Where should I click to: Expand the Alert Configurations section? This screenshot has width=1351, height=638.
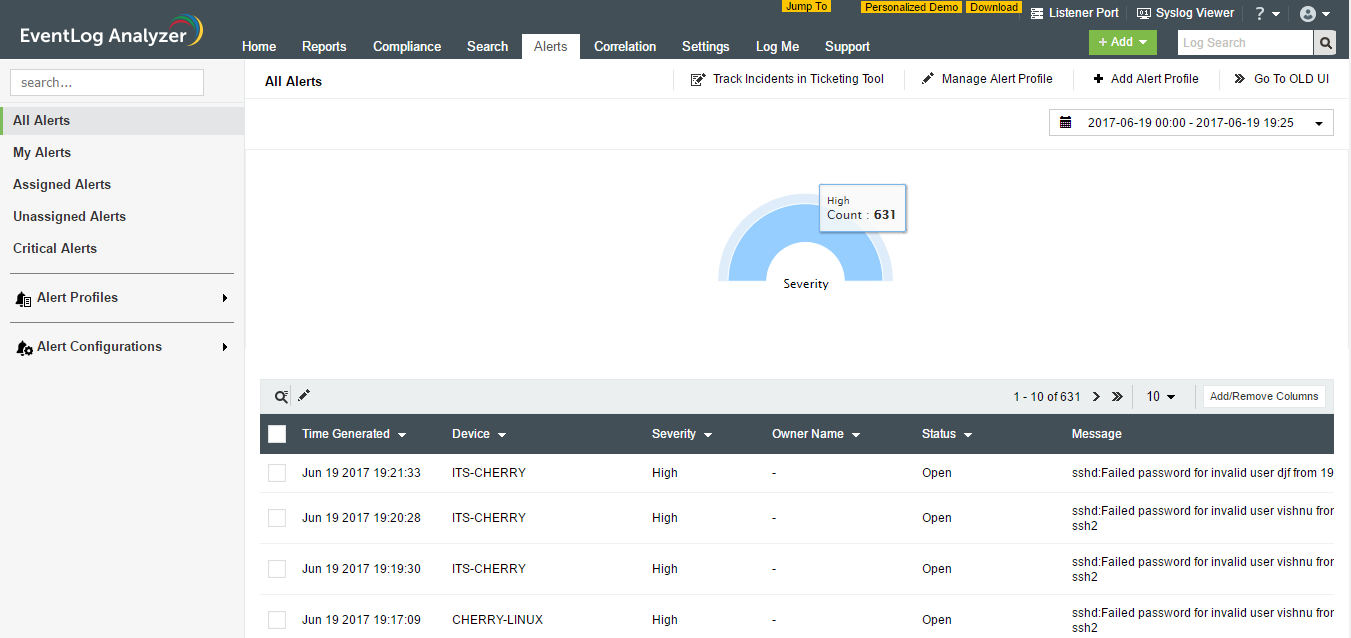(x=122, y=347)
